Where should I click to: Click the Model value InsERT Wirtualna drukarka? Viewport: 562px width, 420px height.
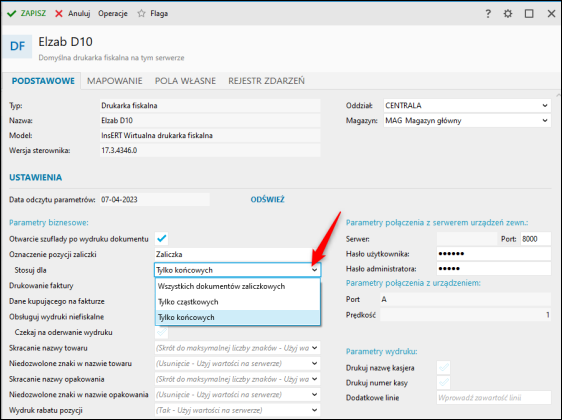coord(210,135)
